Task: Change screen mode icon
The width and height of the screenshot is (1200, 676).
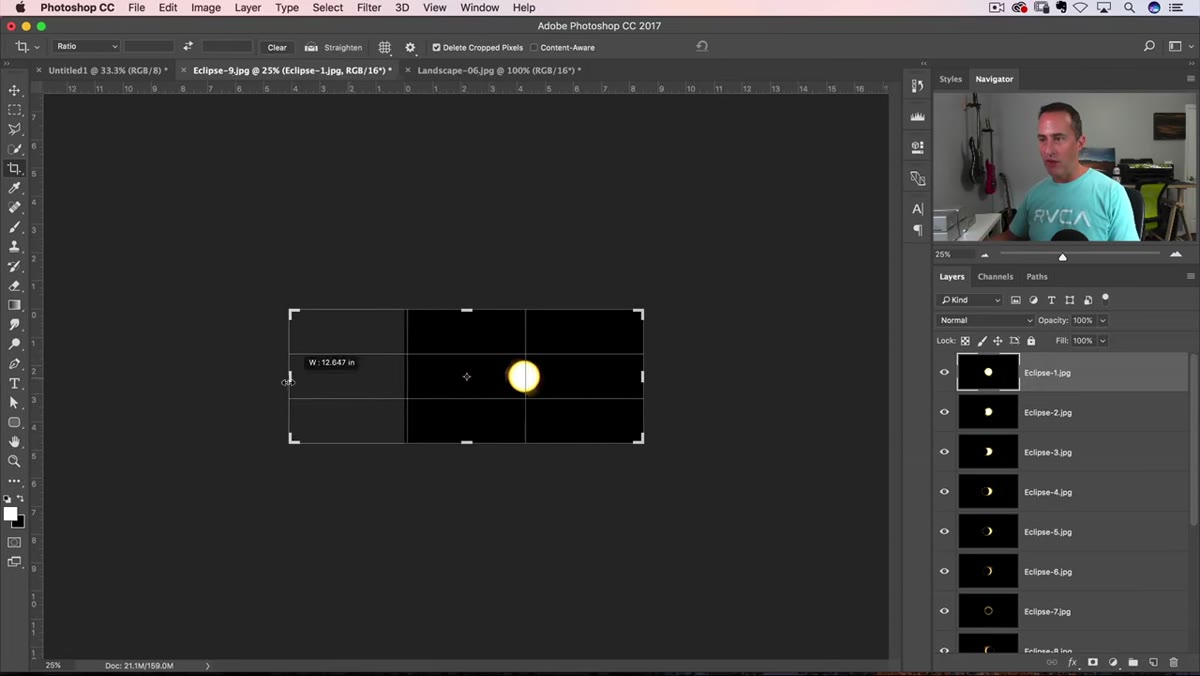Action: tap(14, 562)
